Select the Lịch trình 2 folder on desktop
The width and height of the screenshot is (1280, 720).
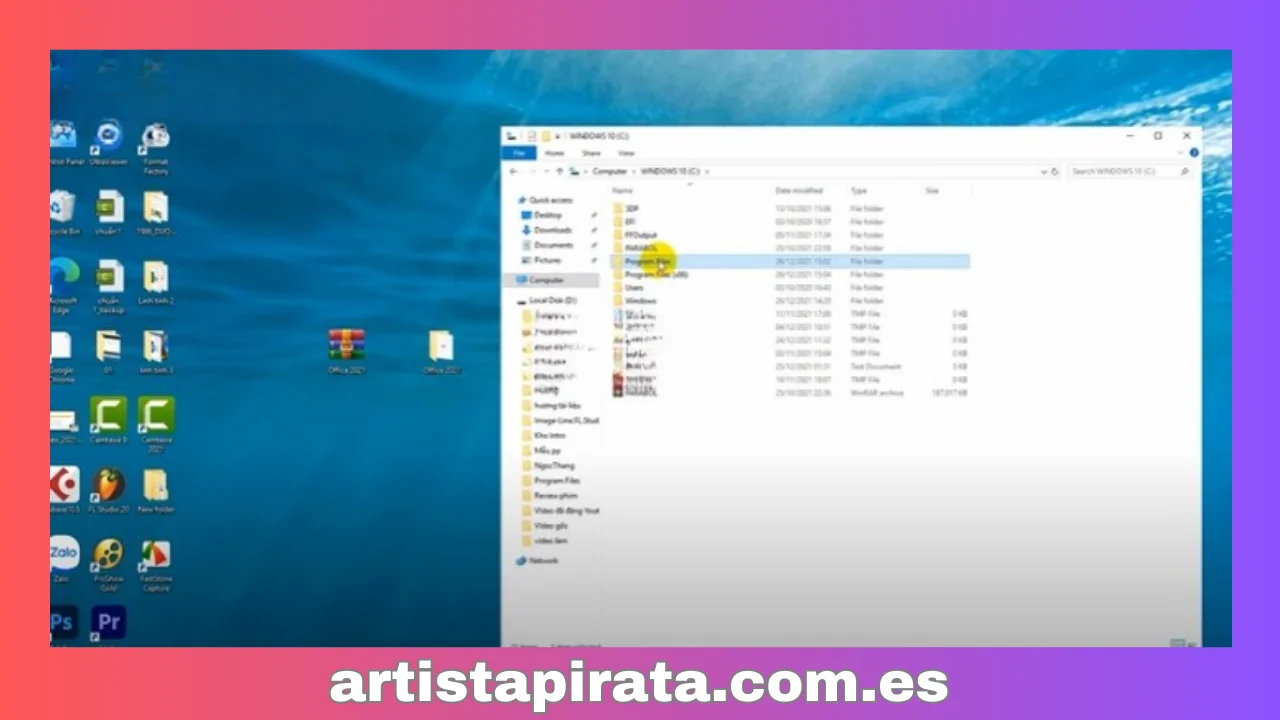coord(155,281)
